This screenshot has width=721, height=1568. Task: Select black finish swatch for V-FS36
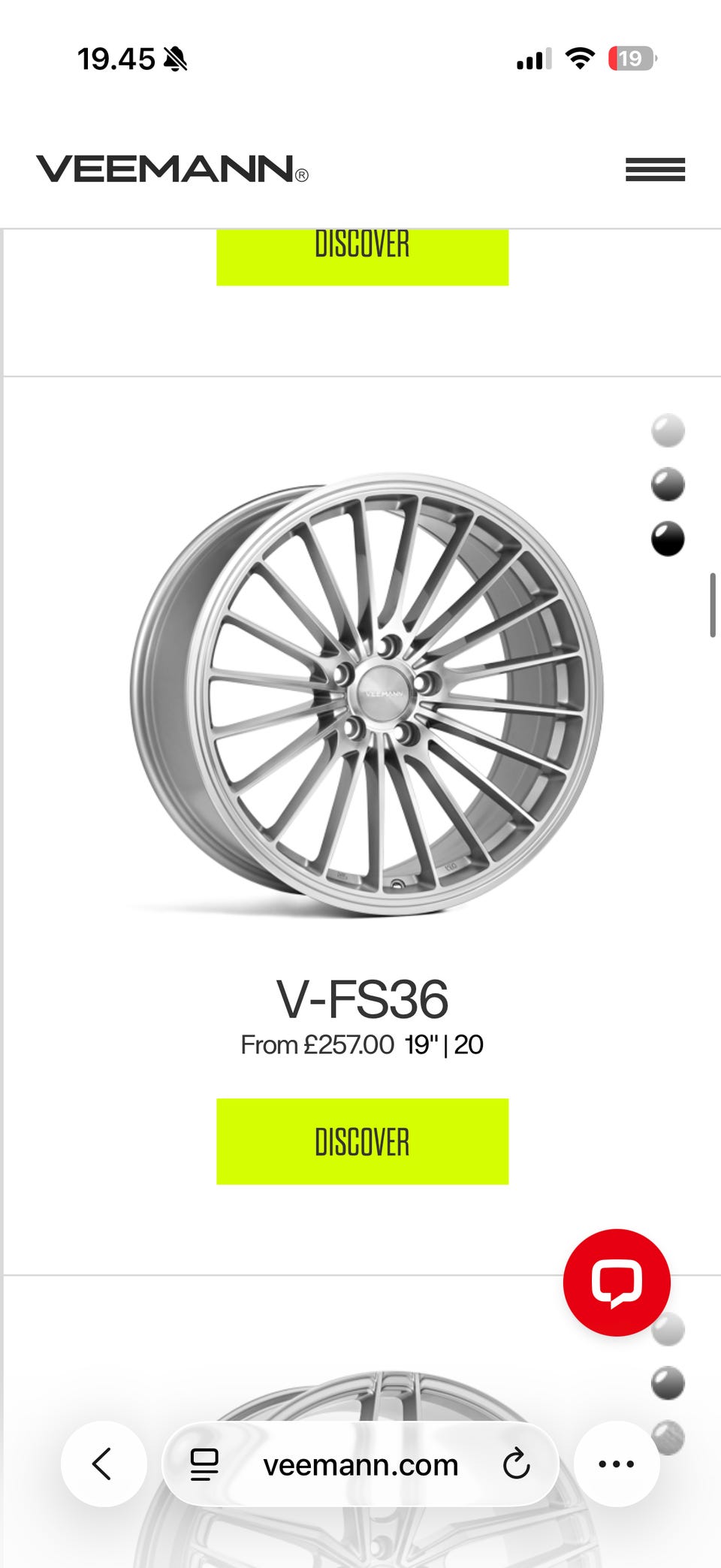(668, 539)
